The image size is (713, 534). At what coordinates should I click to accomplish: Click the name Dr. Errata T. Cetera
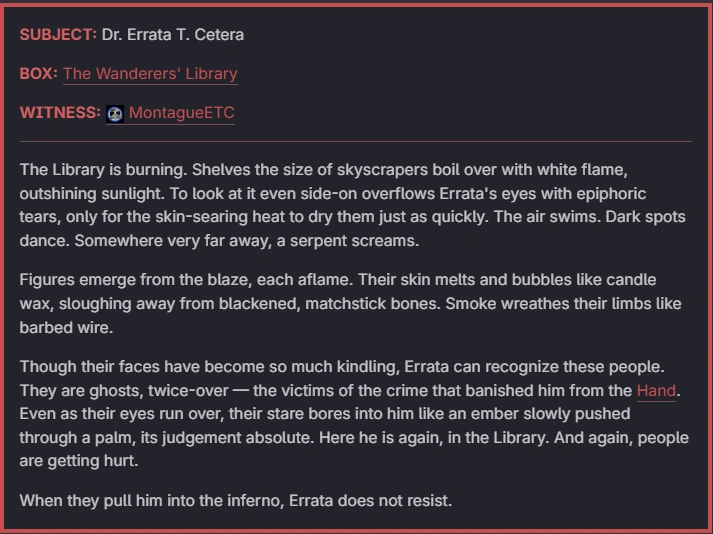coord(172,35)
